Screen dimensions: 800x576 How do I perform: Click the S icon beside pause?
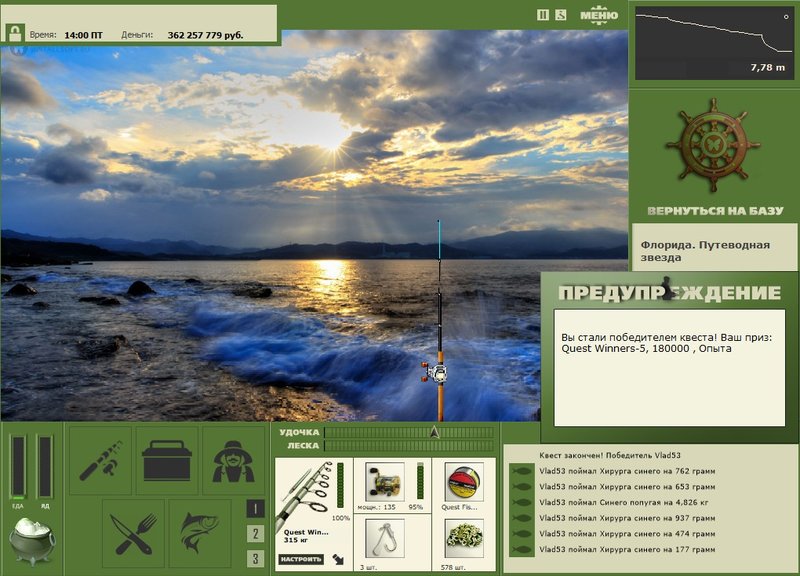point(561,15)
